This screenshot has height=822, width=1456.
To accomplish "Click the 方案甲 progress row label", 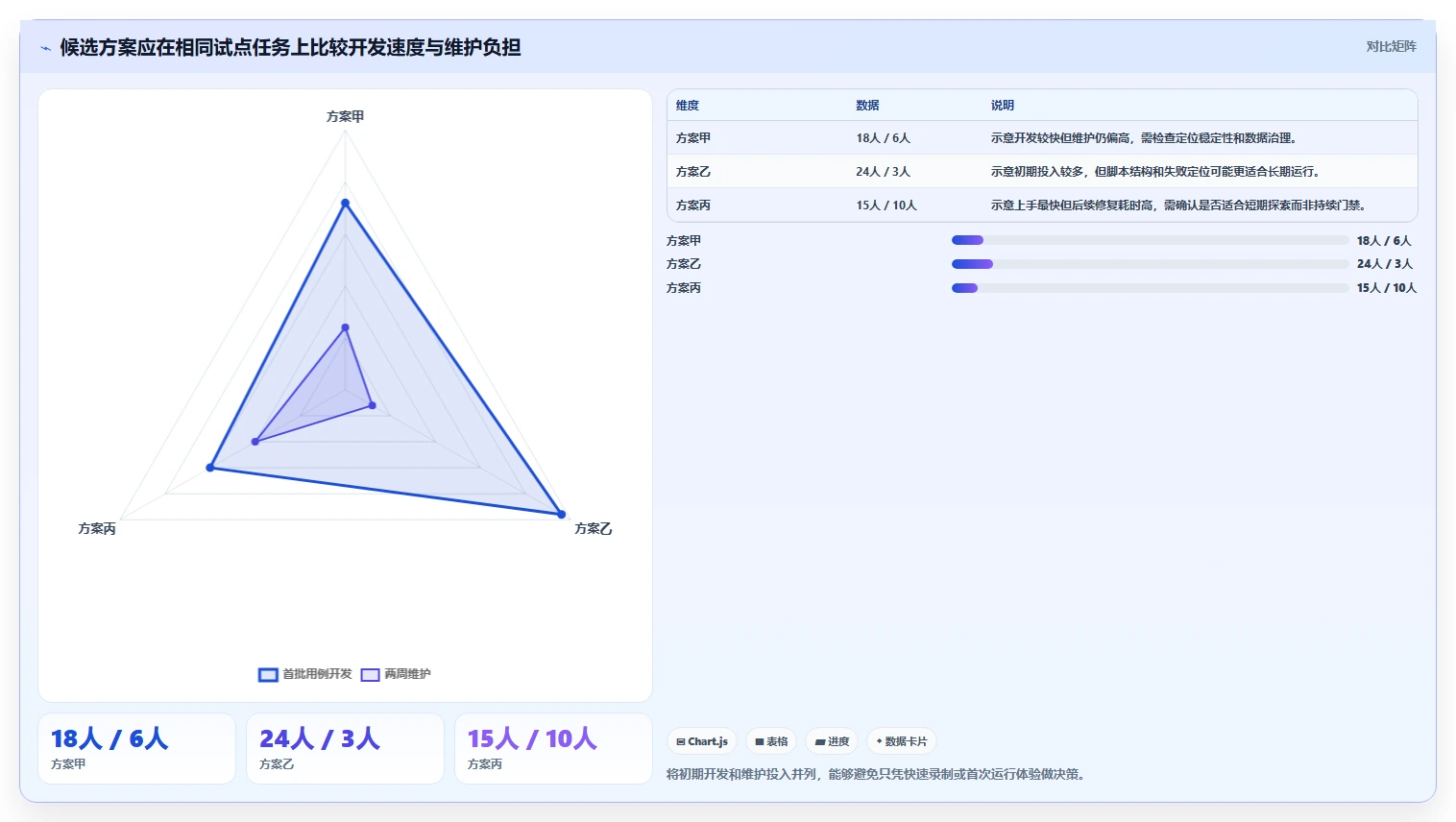I will [684, 241].
